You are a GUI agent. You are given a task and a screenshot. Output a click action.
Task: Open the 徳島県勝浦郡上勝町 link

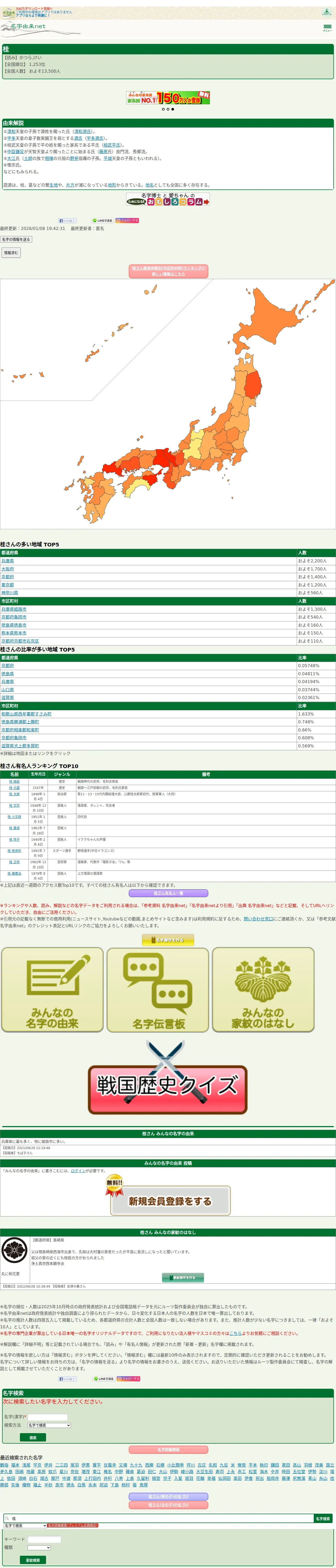pos(20,722)
